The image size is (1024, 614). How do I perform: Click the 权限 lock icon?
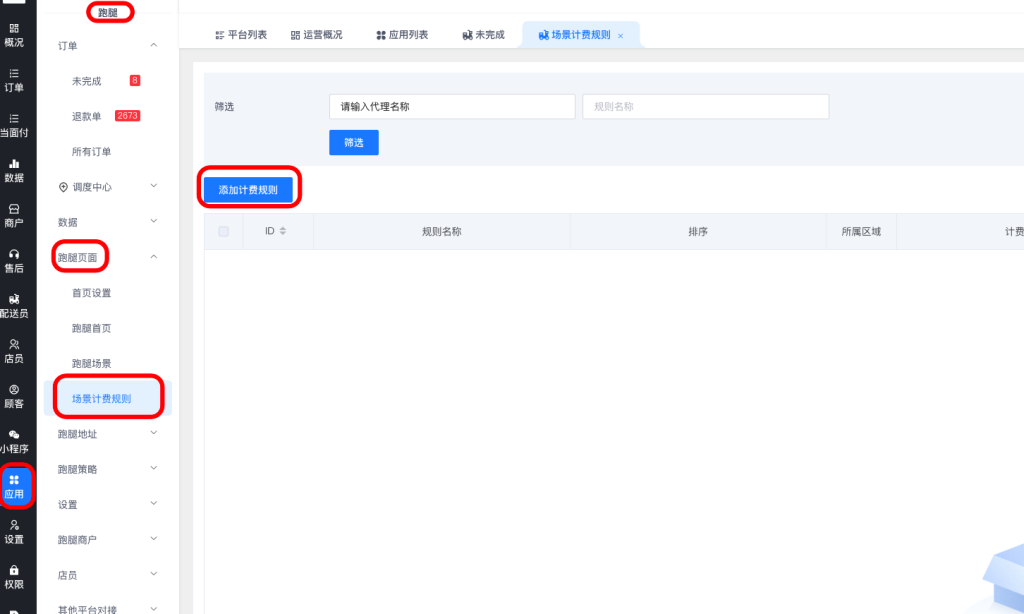[x=14, y=576]
